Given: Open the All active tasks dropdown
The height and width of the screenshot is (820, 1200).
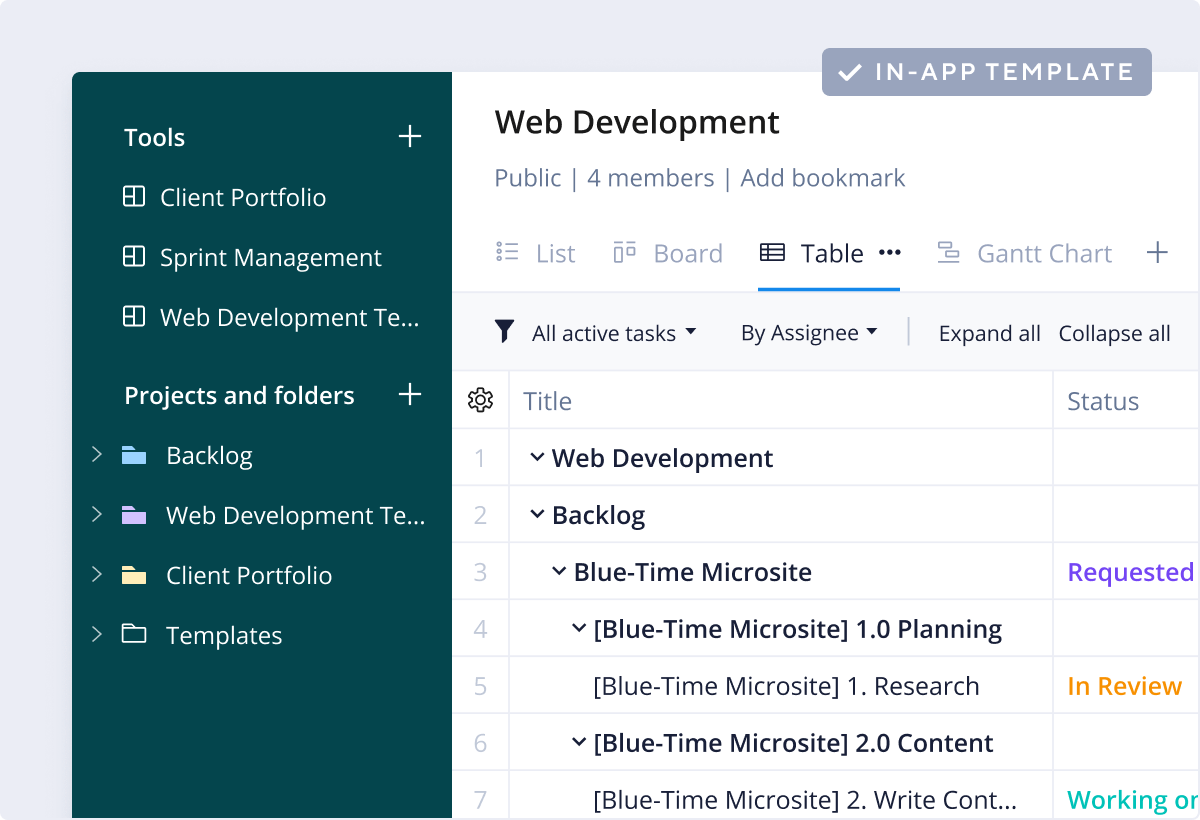Looking at the screenshot, I should pos(613,333).
